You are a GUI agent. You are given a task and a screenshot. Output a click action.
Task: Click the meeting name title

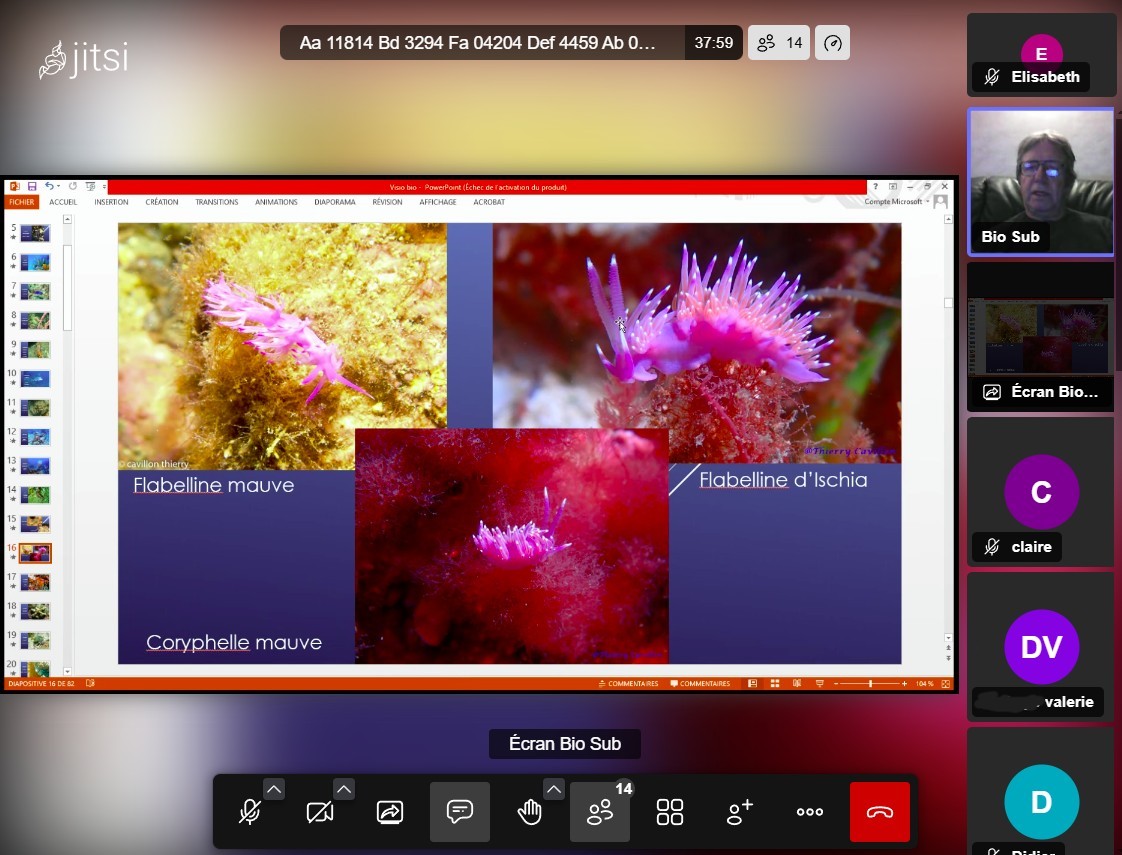[x=478, y=43]
